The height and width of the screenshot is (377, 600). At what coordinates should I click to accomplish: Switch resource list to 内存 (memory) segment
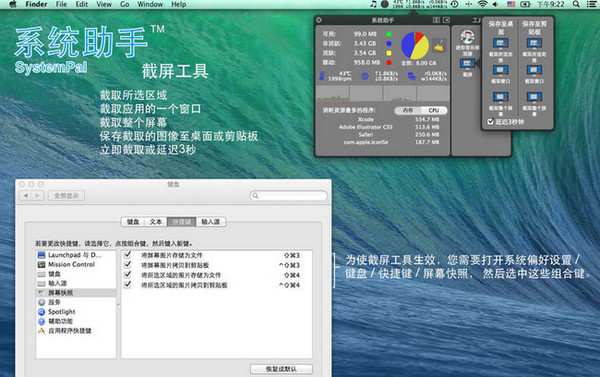click(408, 110)
